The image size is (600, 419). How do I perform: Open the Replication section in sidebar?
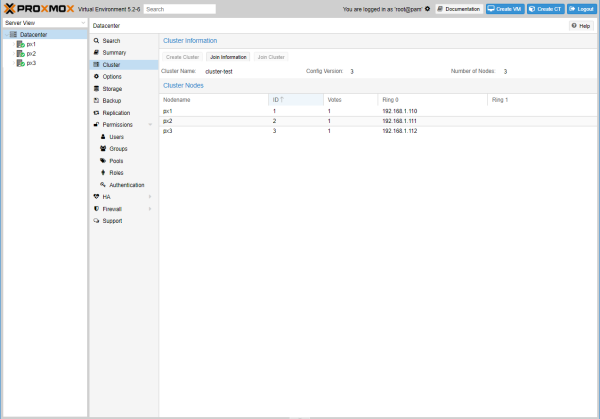tap(116, 112)
